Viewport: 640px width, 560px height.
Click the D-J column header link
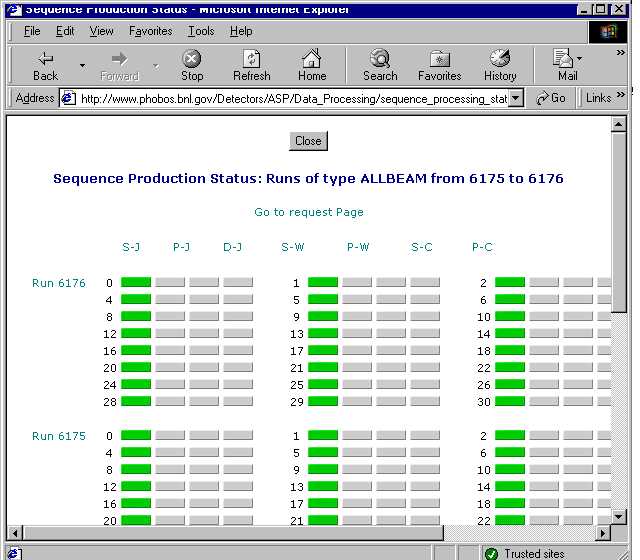pyautogui.click(x=232, y=247)
